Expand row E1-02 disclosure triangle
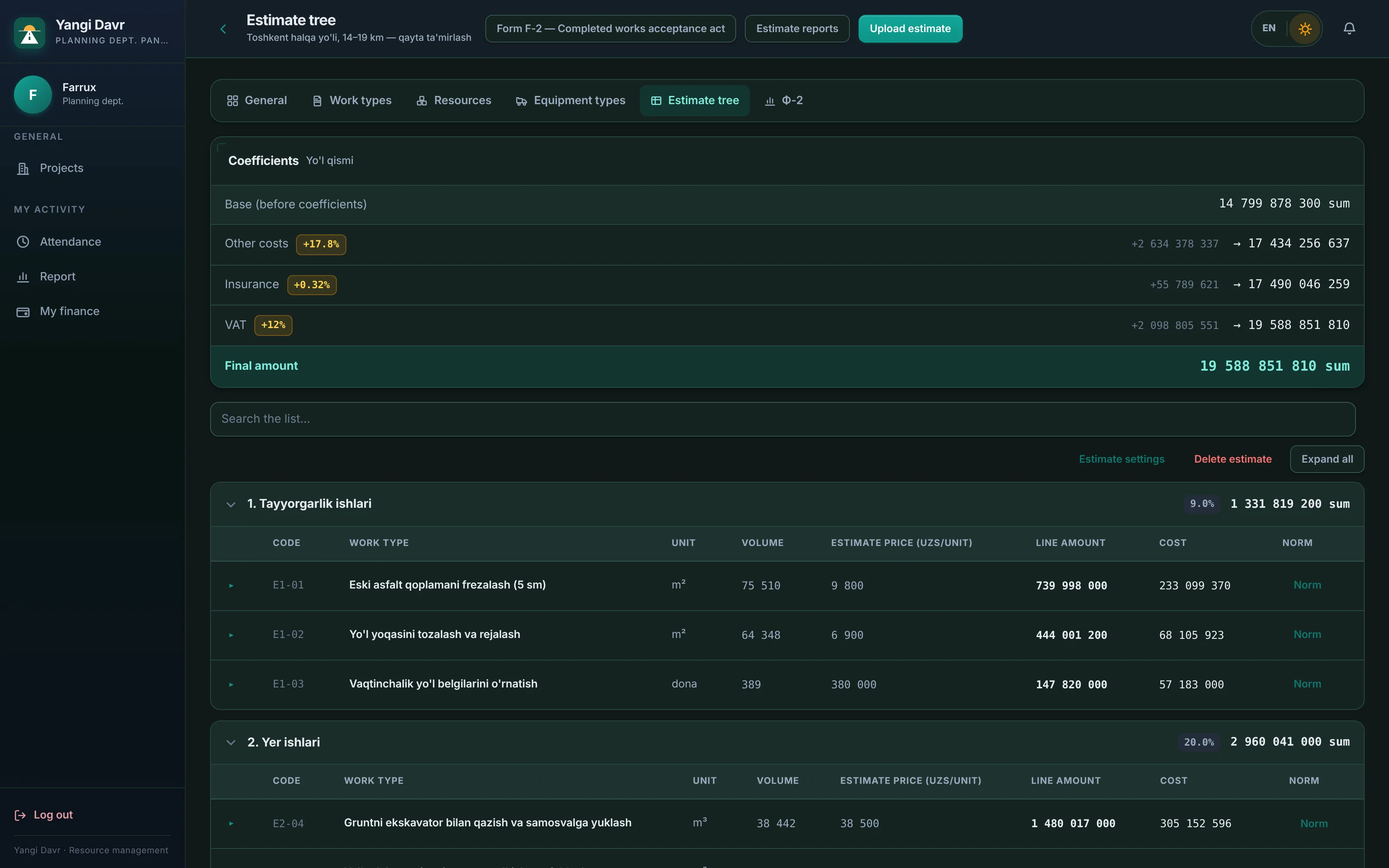The image size is (1389, 868). coord(231,635)
